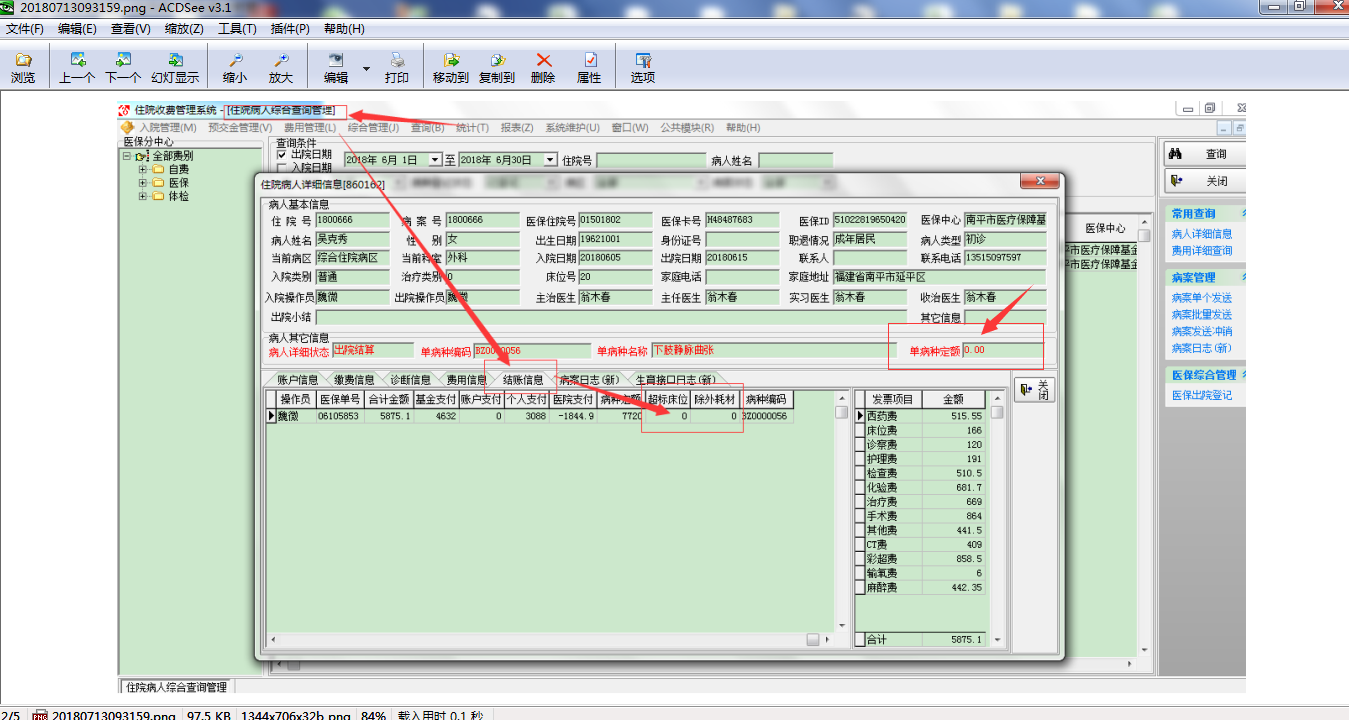Toggle the 入院日期 checkbox
Viewport: 1349px width, 720px height.
[x=282, y=168]
